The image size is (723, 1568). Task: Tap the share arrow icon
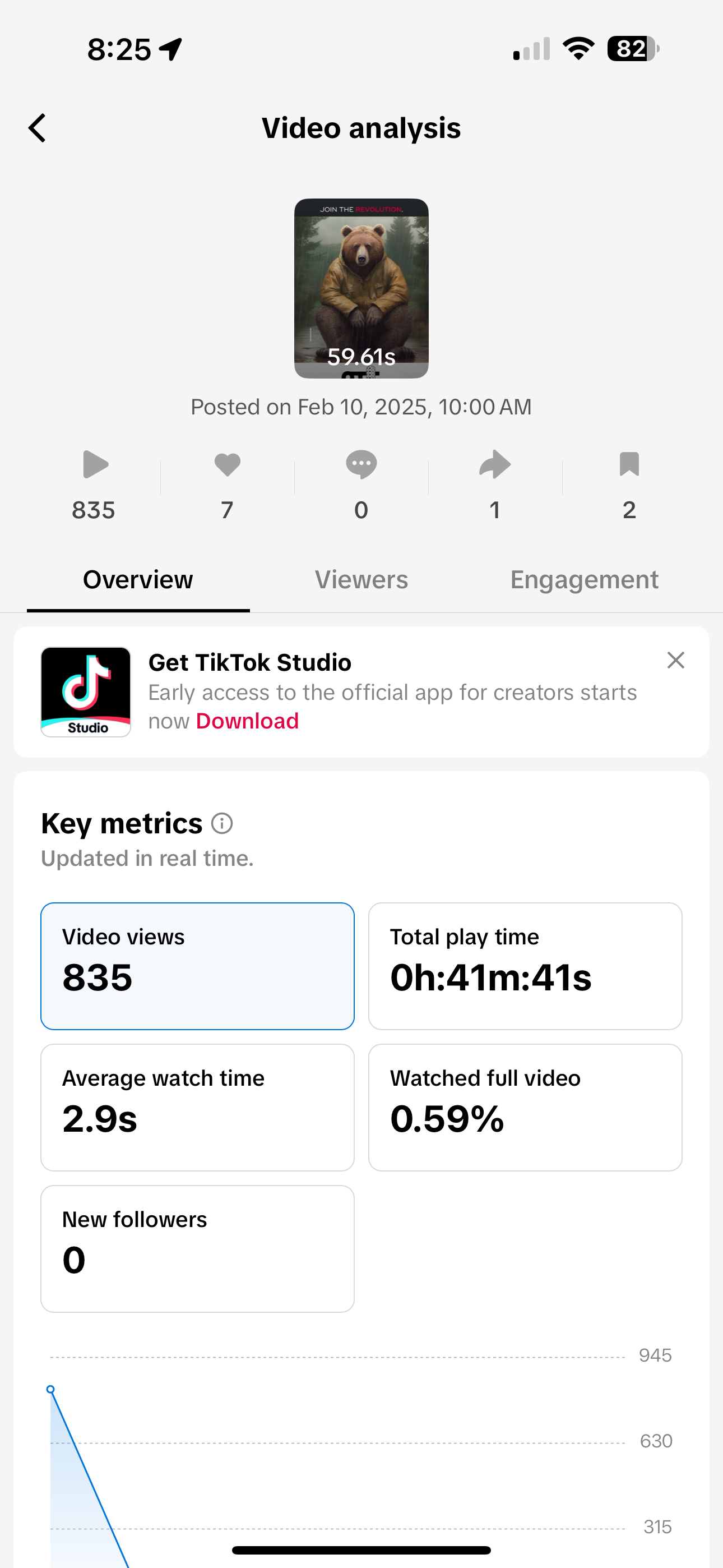[495, 464]
